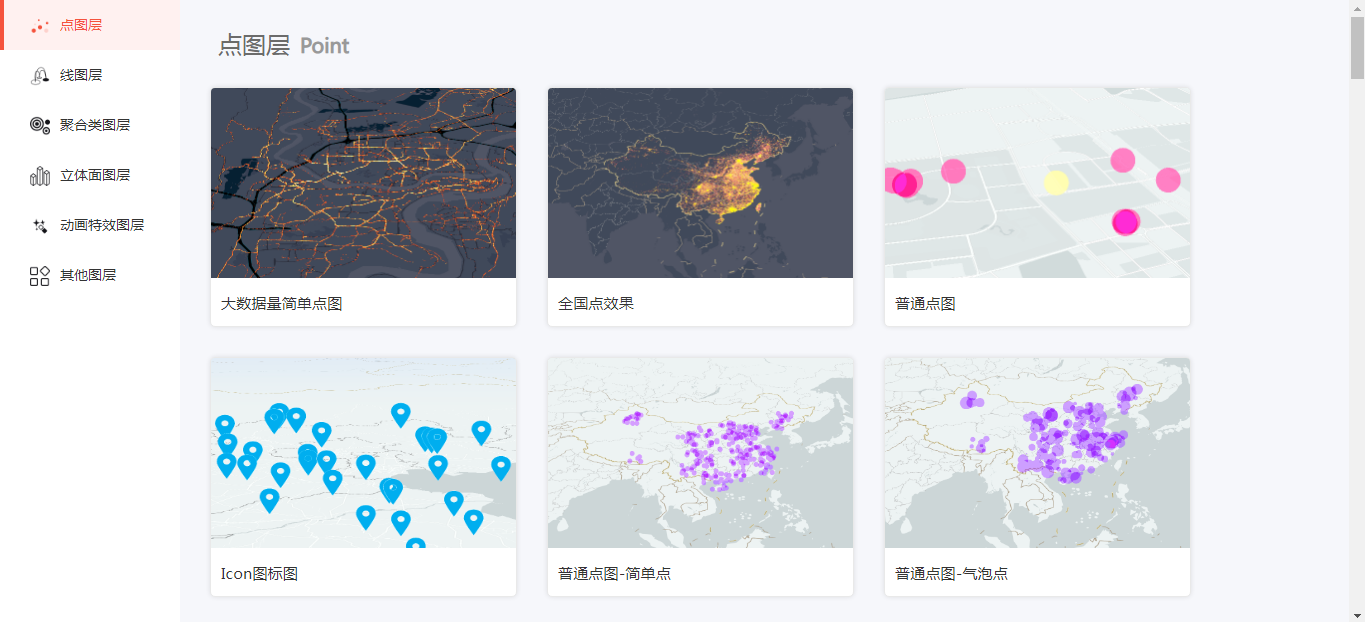Open the 普通点图-简单点 thumbnail

(x=700, y=453)
